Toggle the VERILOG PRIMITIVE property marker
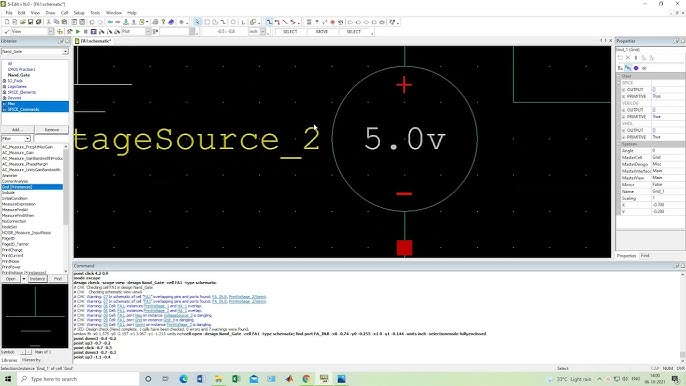Image resolution: width=686 pixels, height=386 pixels. (x=623, y=117)
